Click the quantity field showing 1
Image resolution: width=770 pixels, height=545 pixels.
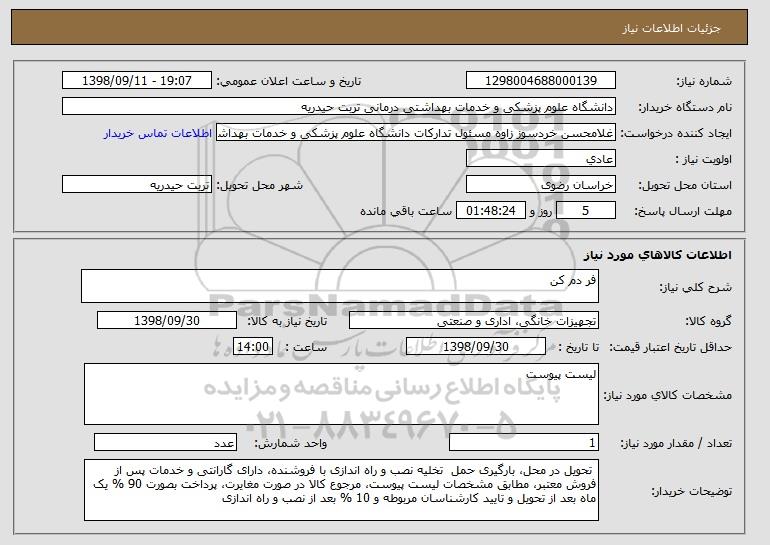point(524,442)
